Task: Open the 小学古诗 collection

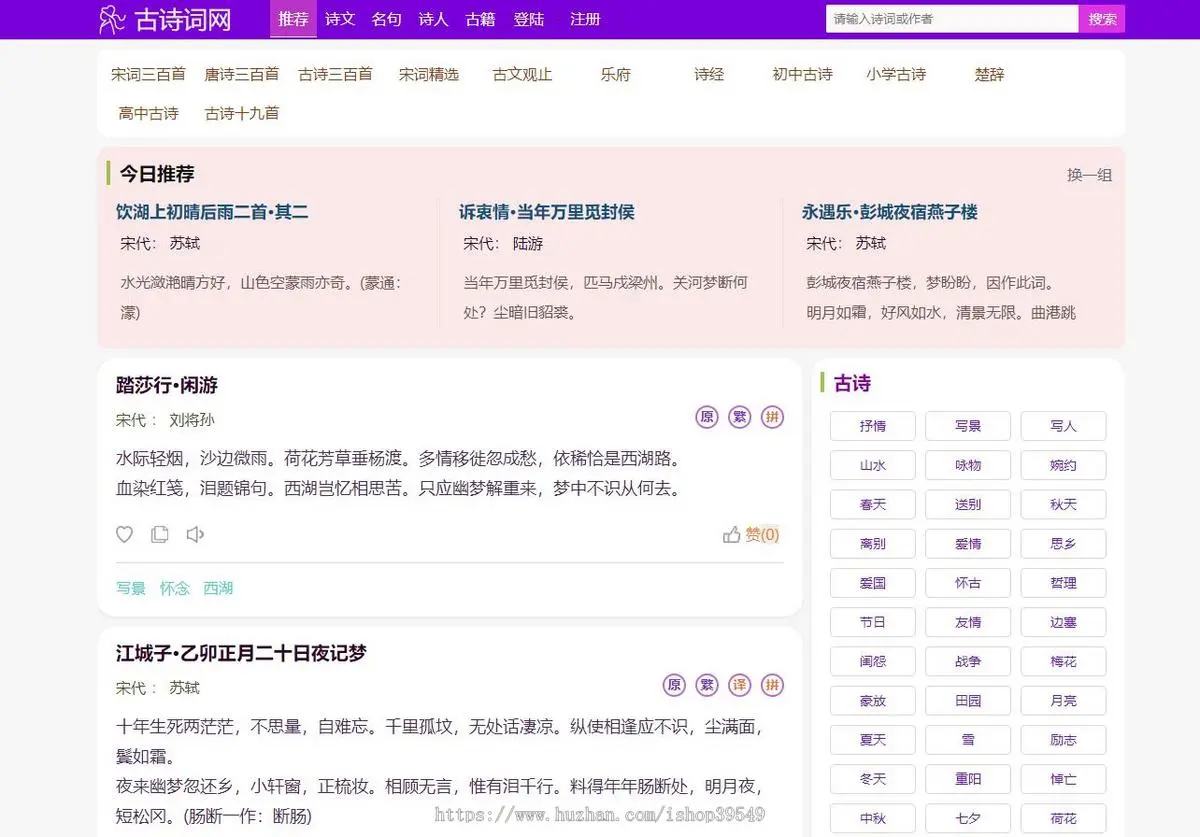Action: [897, 74]
